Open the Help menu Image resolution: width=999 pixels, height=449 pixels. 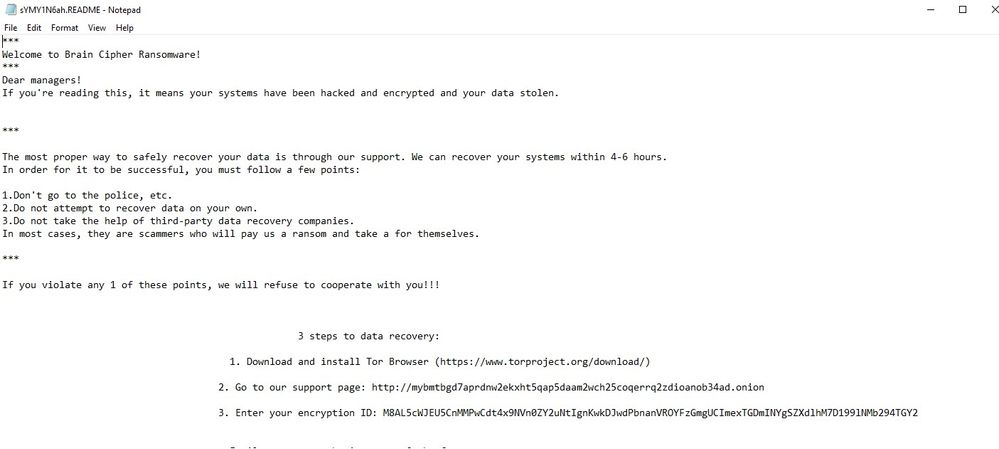[124, 28]
